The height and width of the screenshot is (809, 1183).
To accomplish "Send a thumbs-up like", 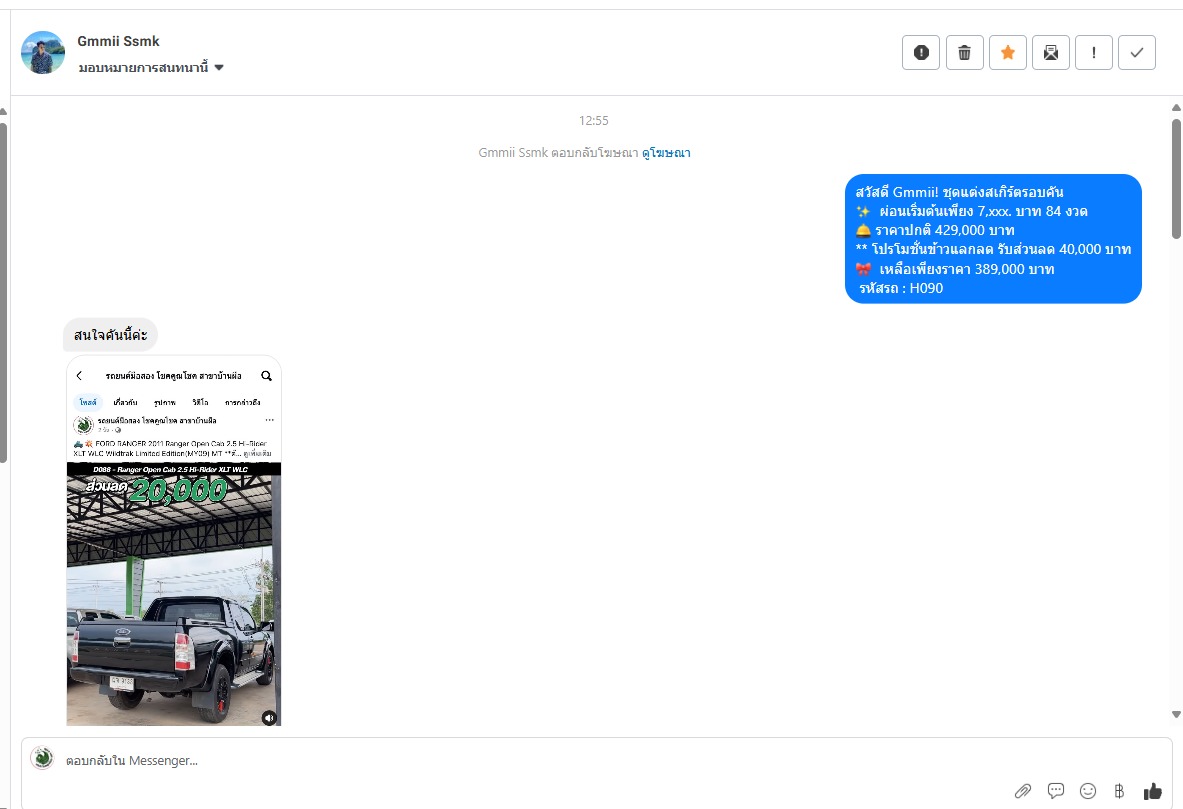I will [1152, 790].
